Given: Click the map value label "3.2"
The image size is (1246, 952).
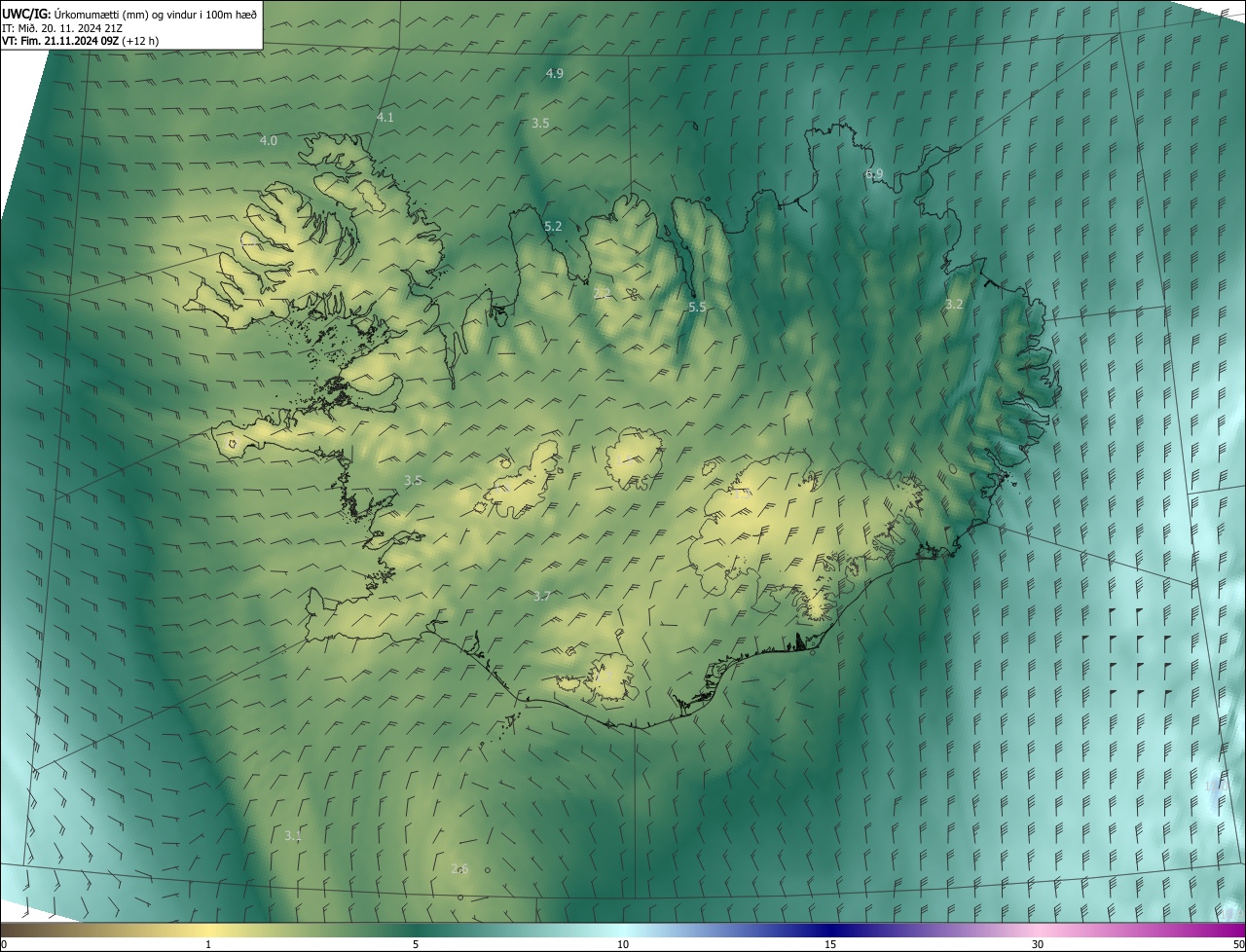Looking at the screenshot, I should (954, 305).
